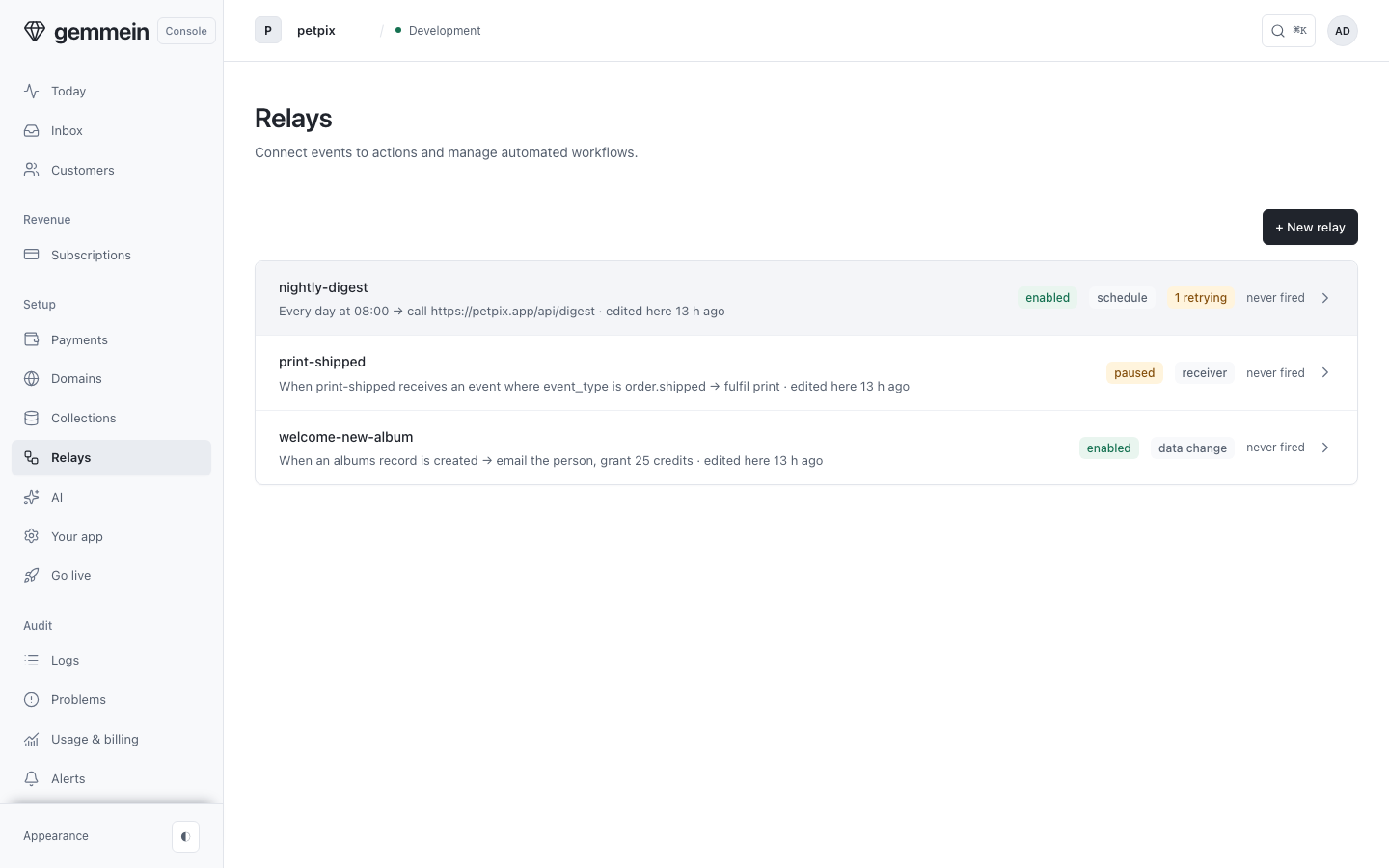1389x868 pixels.
Task: Click the Usage & billing chart icon
Action: tap(32, 739)
